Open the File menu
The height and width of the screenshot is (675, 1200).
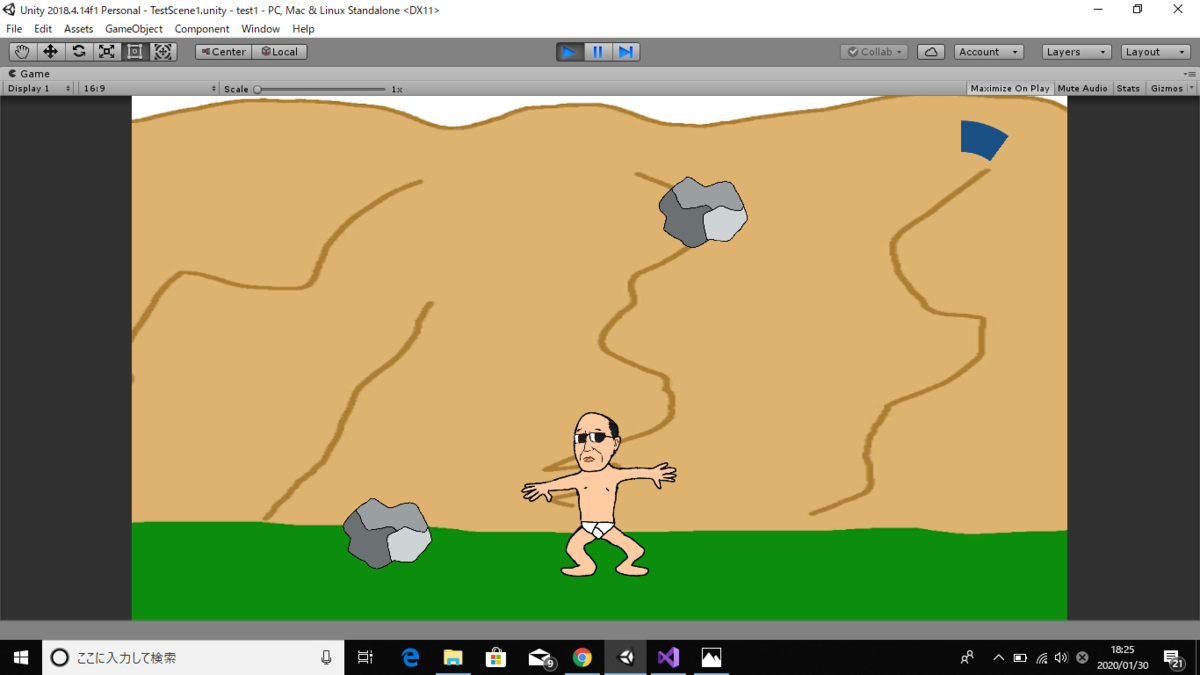click(14, 29)
